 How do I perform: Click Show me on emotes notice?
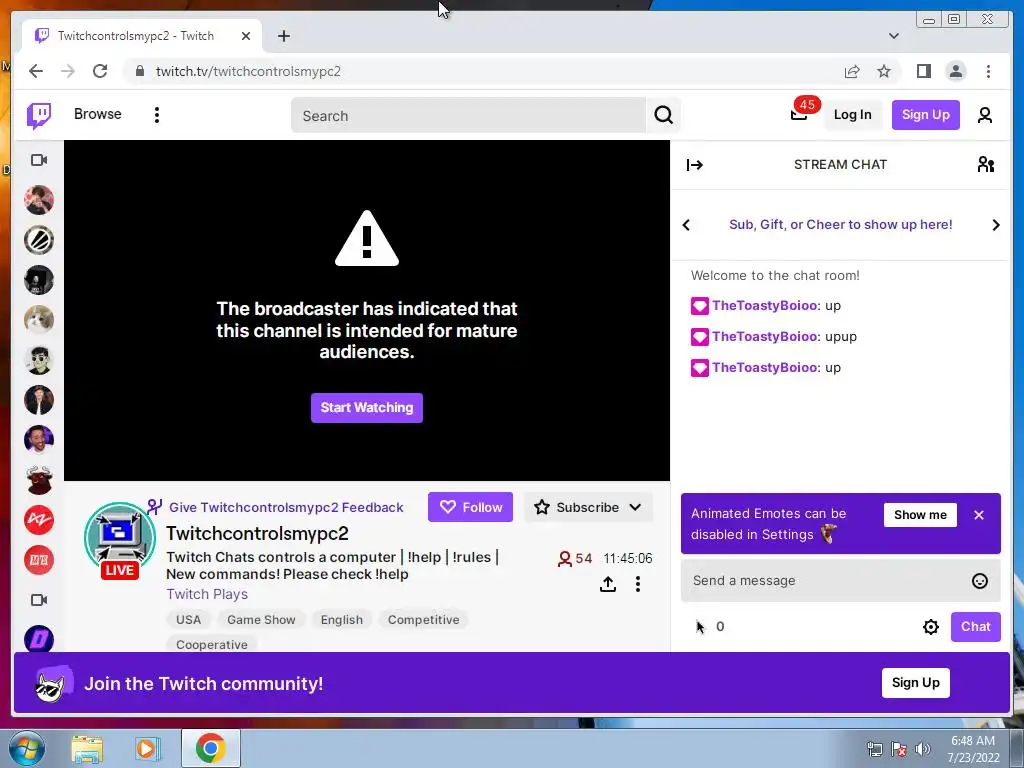[920, 515]
